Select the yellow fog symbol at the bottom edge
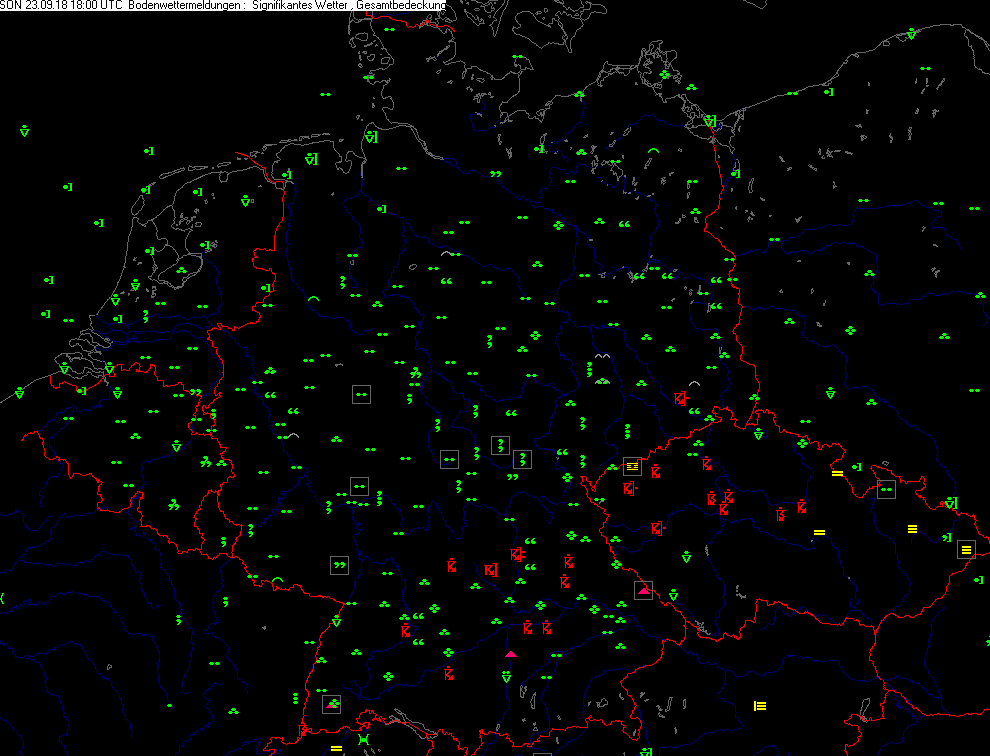Viewport: 990px width, 756px height. [x=336, y=748]
